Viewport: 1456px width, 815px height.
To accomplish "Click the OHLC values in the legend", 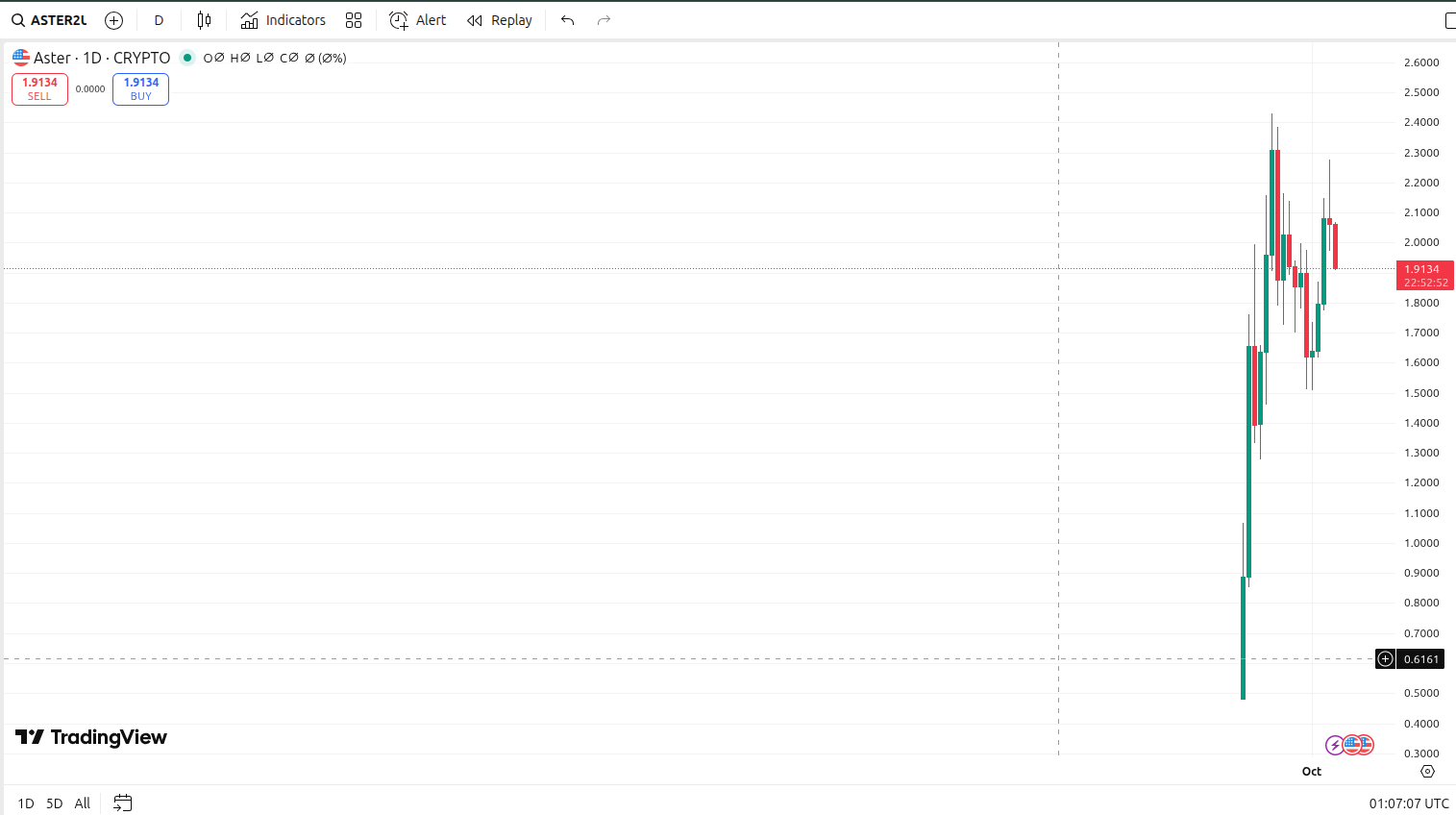I will [275, 58].
